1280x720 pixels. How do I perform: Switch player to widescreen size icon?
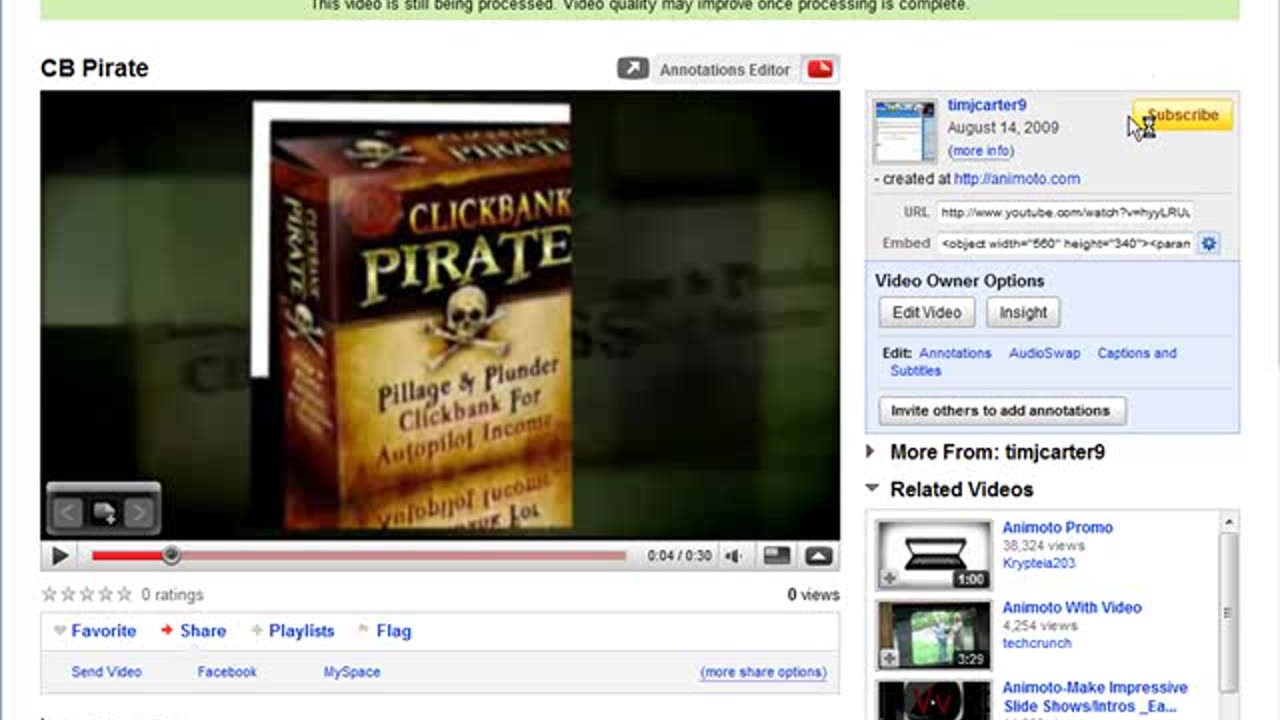point(777,556)
